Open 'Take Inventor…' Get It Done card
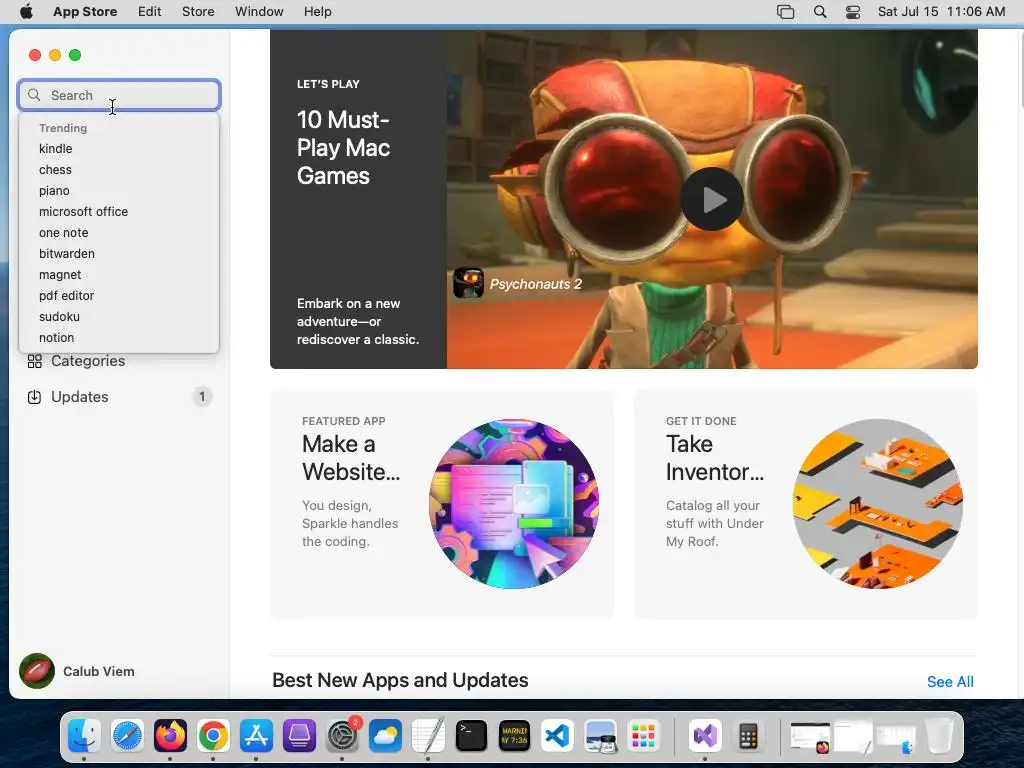 pos(806,504)
